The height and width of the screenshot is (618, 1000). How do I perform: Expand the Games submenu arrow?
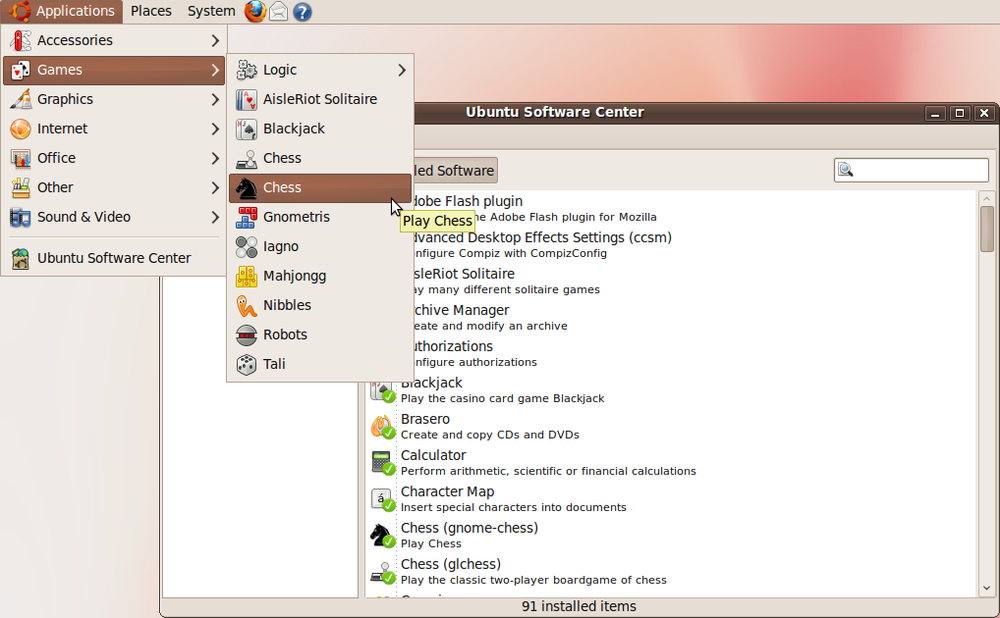pyautogui.click(x=215, y=70)
